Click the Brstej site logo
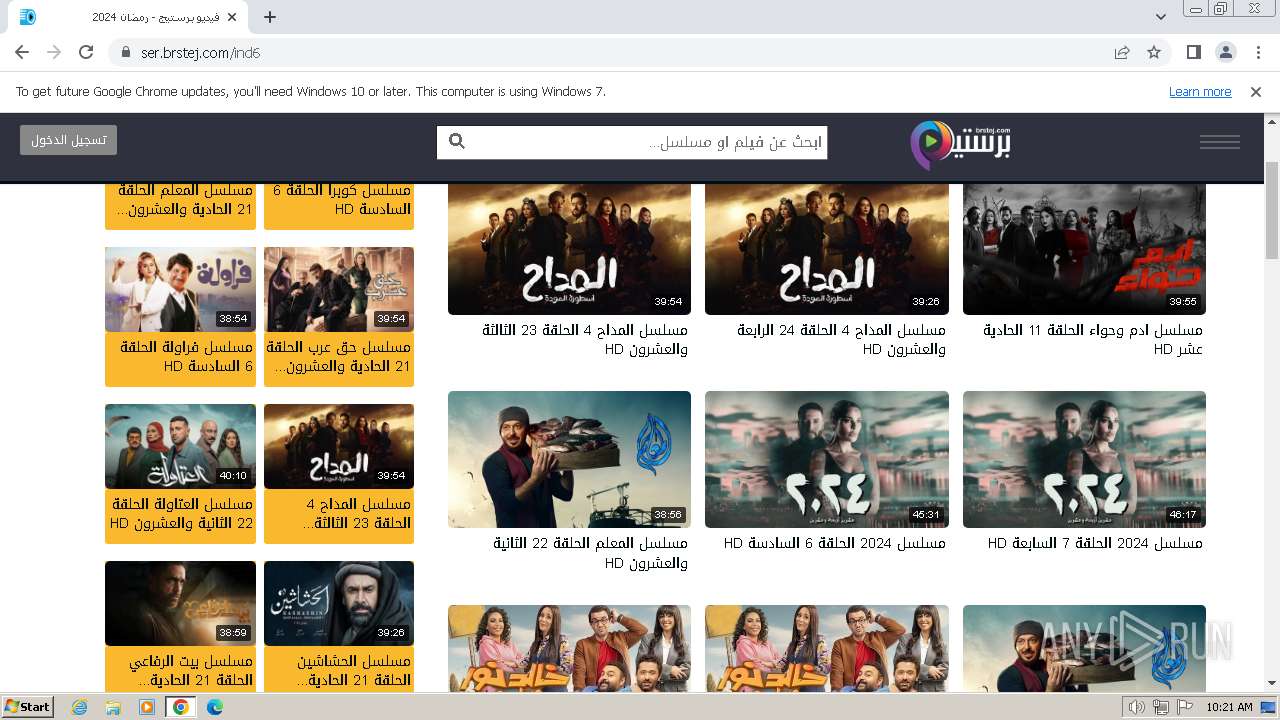The image size is (1280, 720). 961,144
